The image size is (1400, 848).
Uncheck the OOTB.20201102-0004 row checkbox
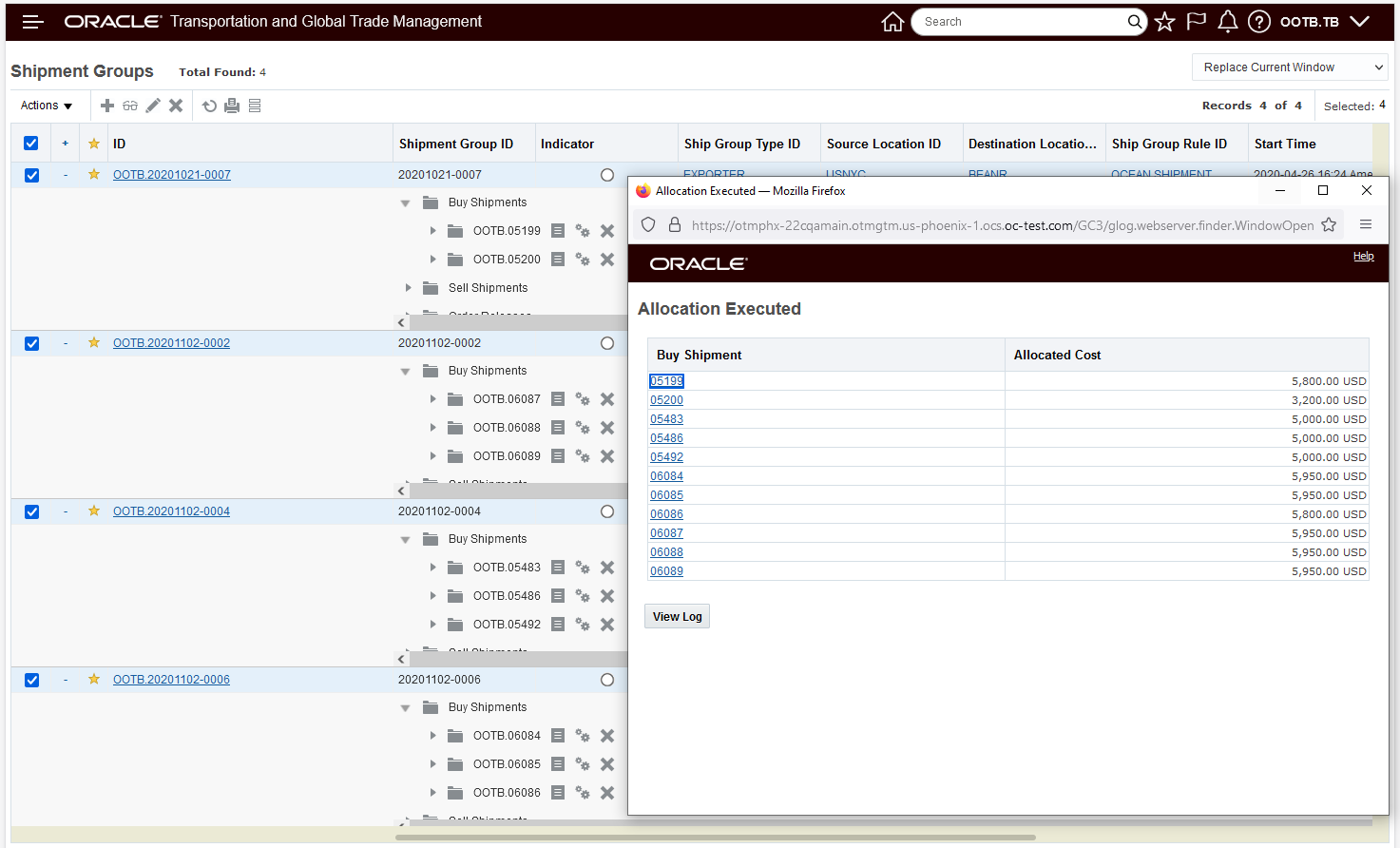tap(31, 511)
